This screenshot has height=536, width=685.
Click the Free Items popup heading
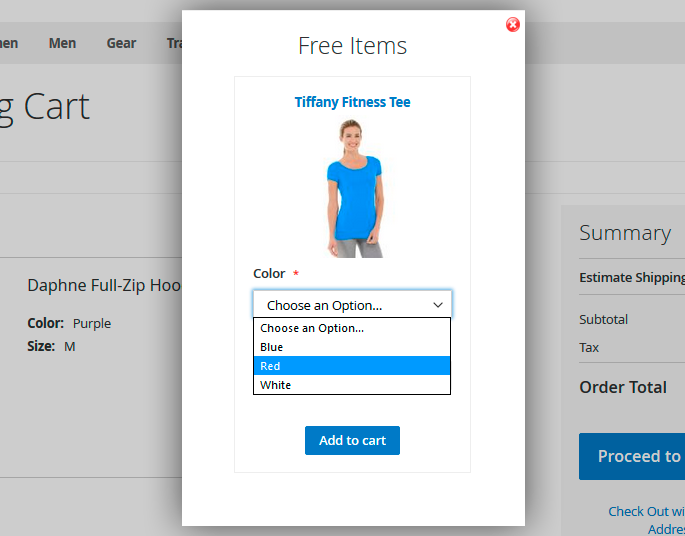coord(352,46)
